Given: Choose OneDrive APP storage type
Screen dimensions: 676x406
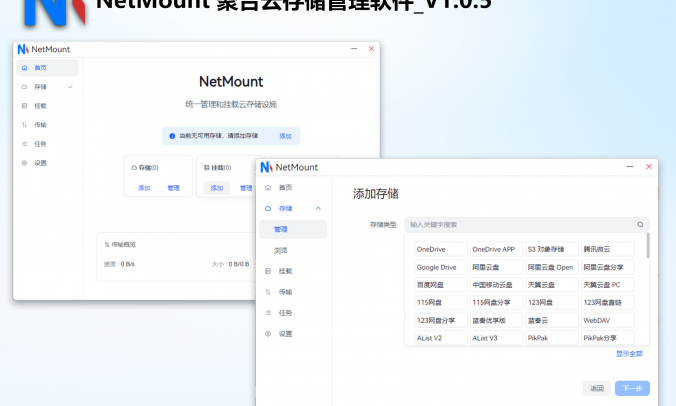Looking at the screenshot, I should pos(496,249).
